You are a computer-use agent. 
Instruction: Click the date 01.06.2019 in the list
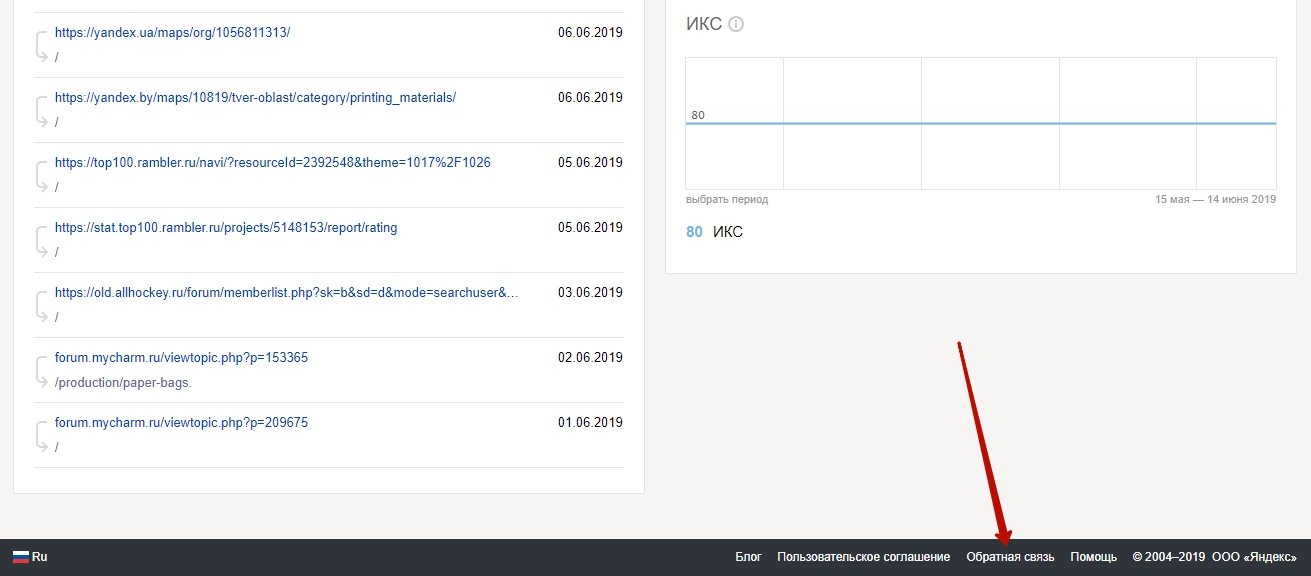pos(590,422)
